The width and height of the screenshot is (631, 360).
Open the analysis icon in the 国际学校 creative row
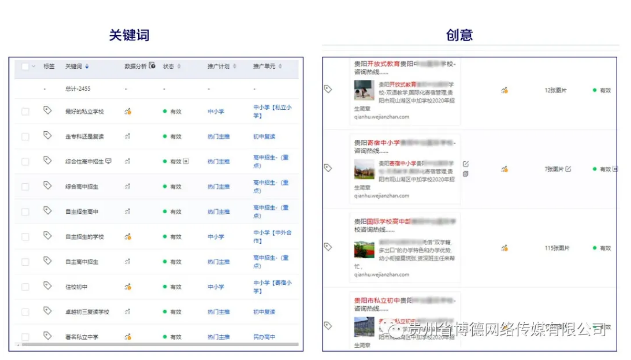pyautogui.click(x=504, y=248)
